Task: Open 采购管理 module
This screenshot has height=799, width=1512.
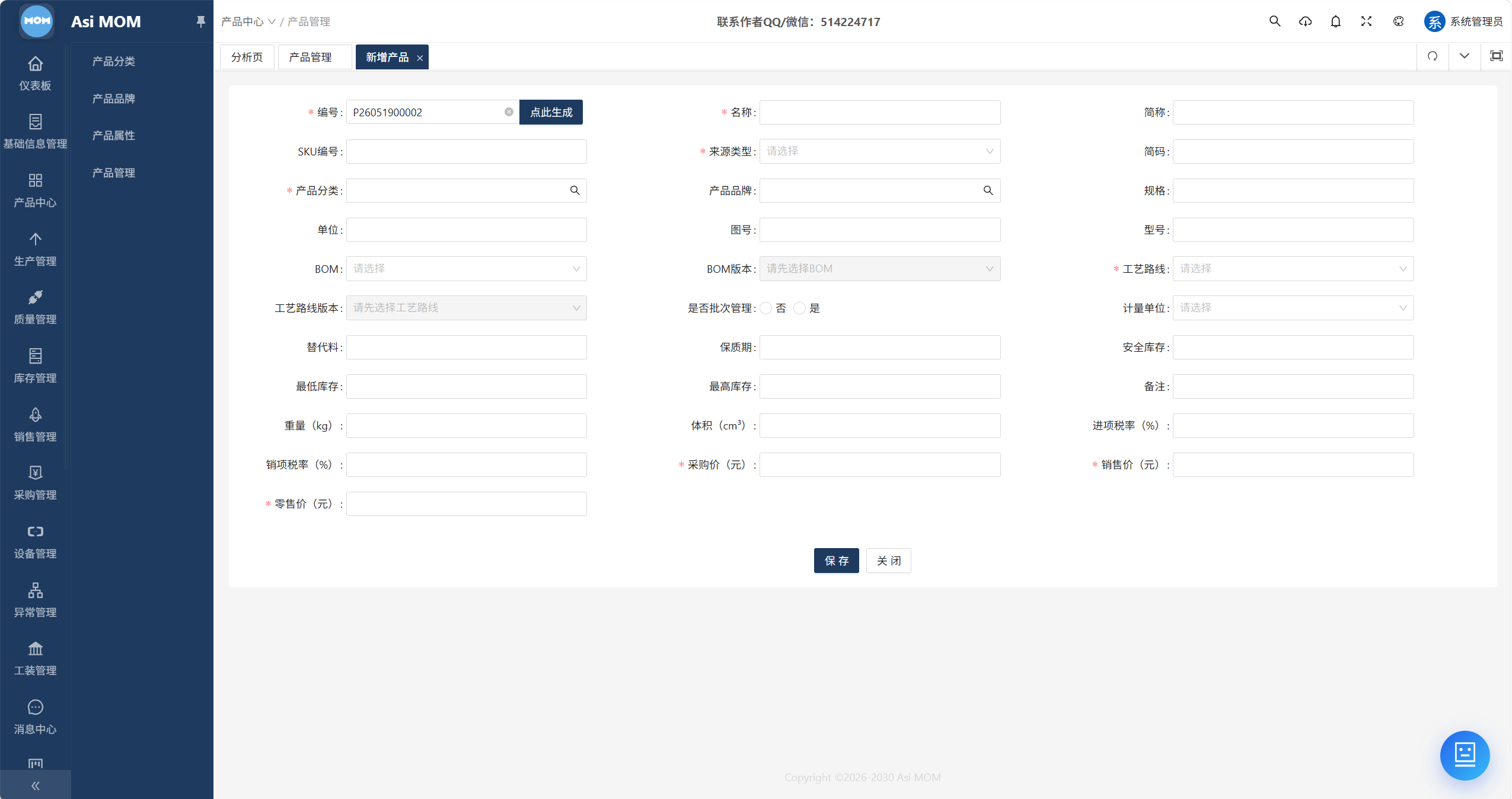Action: 35,483
